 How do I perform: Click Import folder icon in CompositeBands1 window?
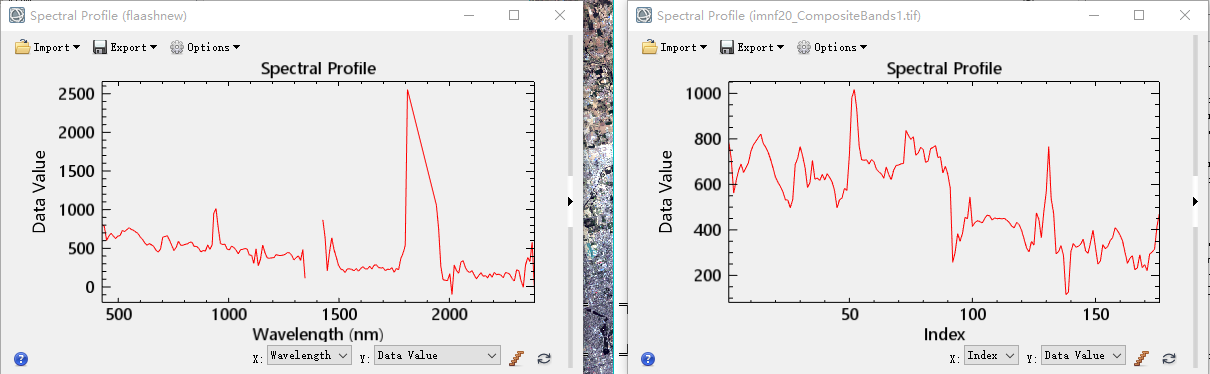(x=650, y=47)
